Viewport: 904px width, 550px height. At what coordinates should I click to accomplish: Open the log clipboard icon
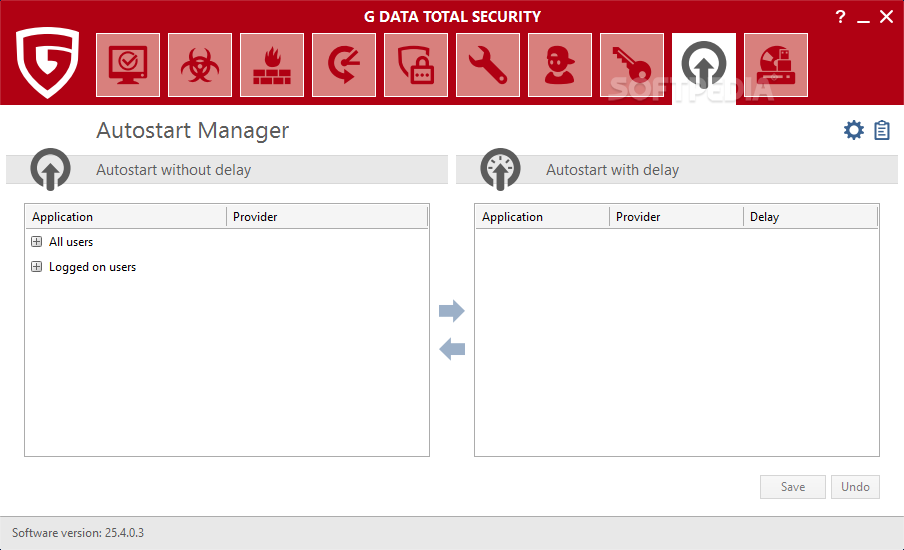[x=882, y=130]
